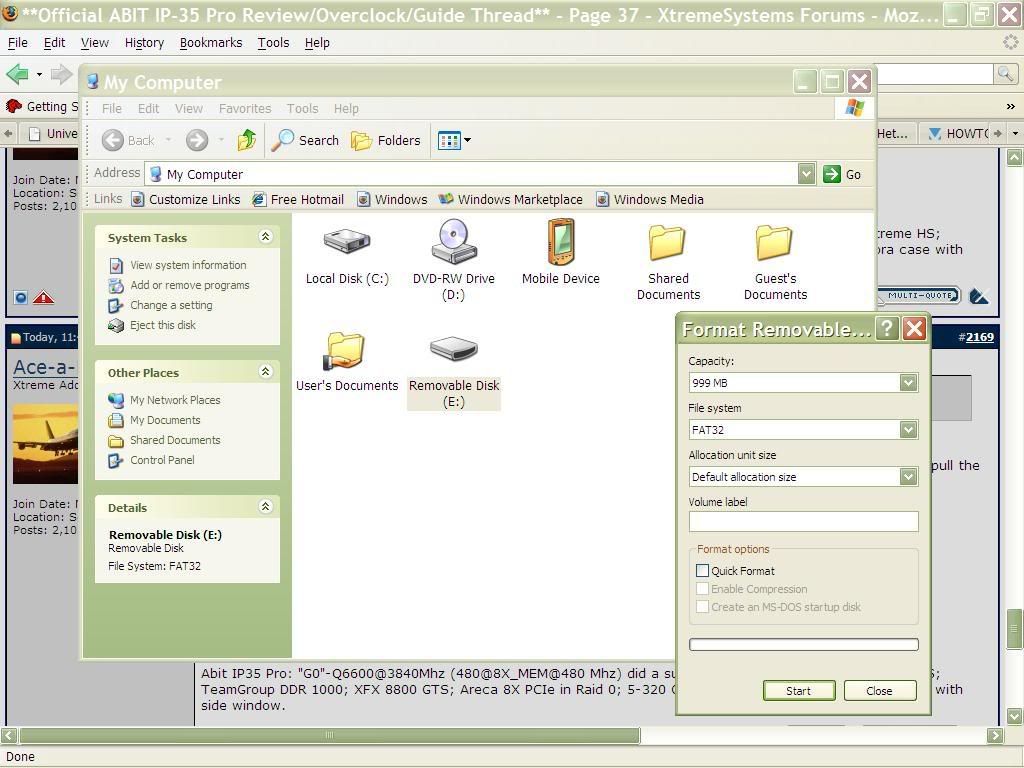Open the Views button menu
Viewport: 1024px width, 768px height.
455,140
